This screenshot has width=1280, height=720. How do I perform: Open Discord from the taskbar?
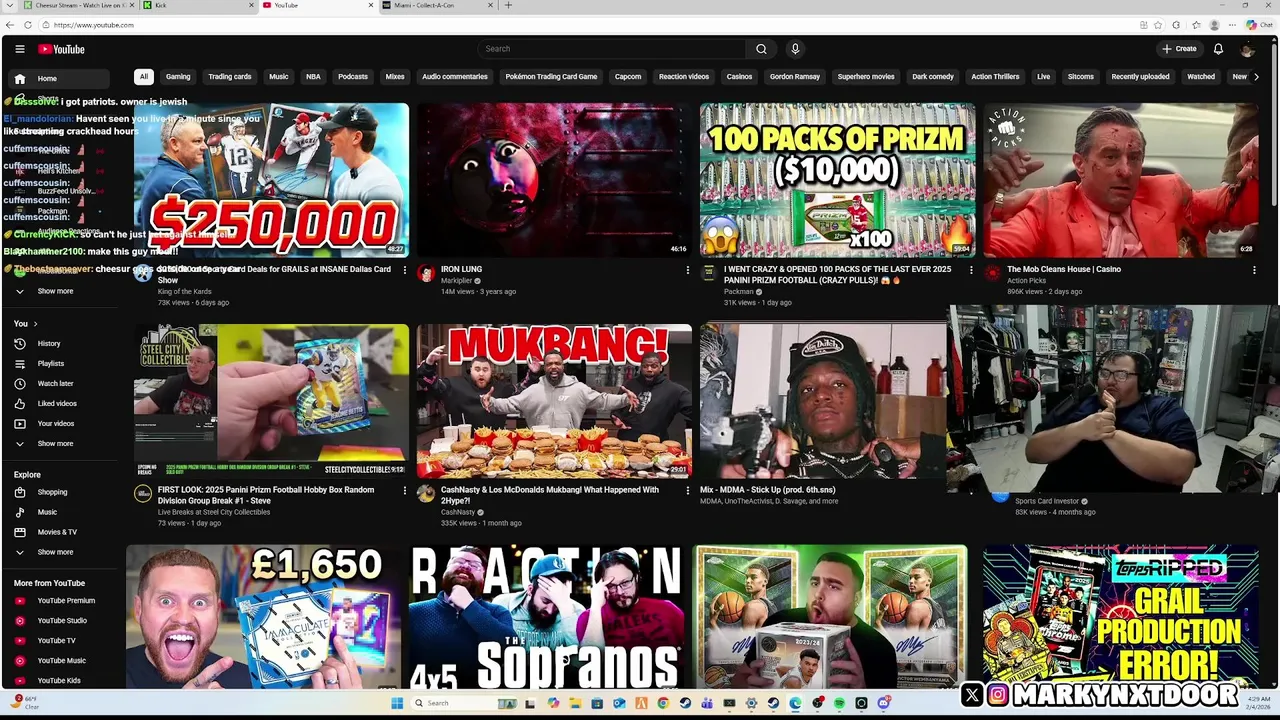883,703
